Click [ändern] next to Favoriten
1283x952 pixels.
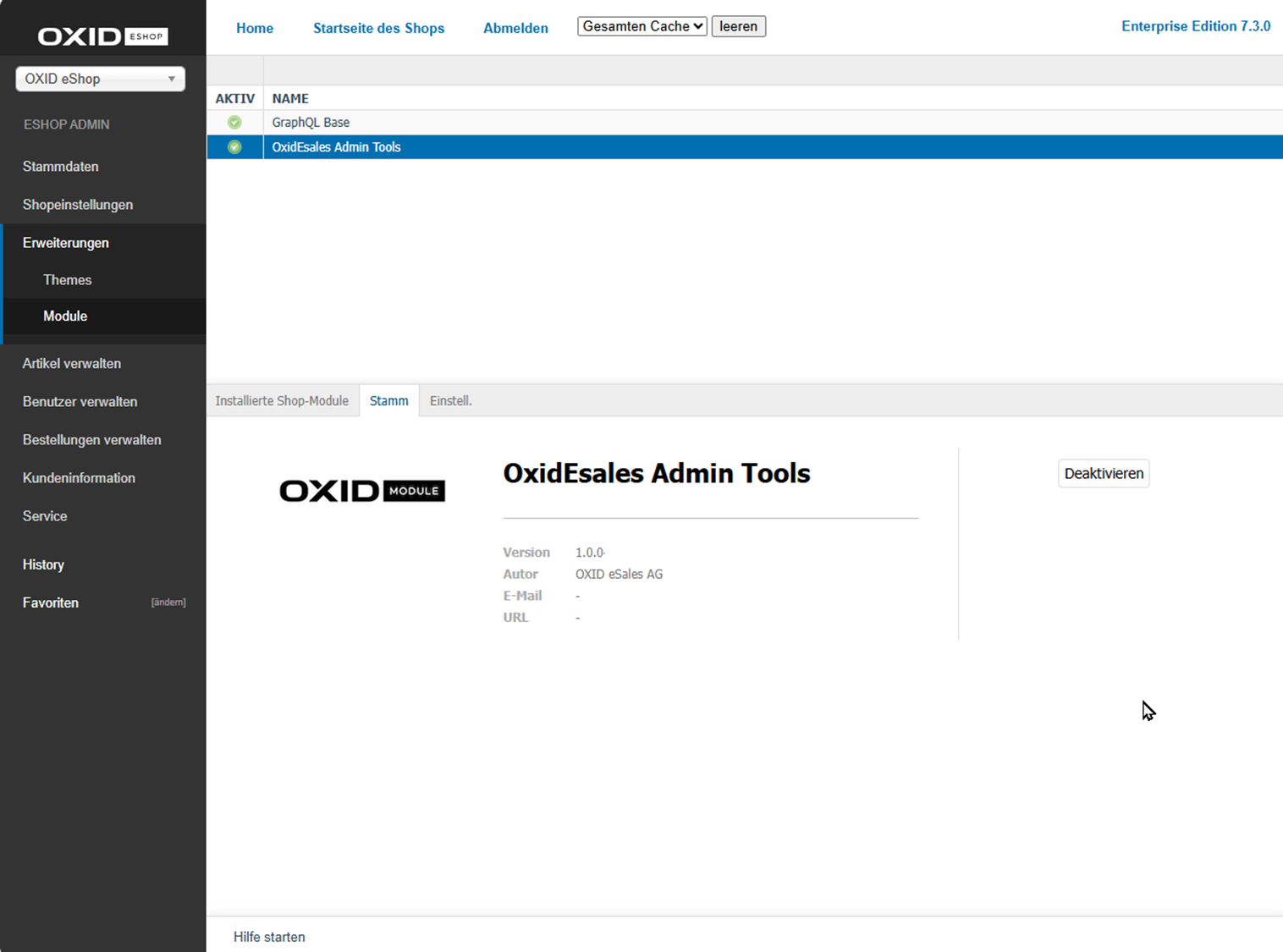(x=168, y=602)
